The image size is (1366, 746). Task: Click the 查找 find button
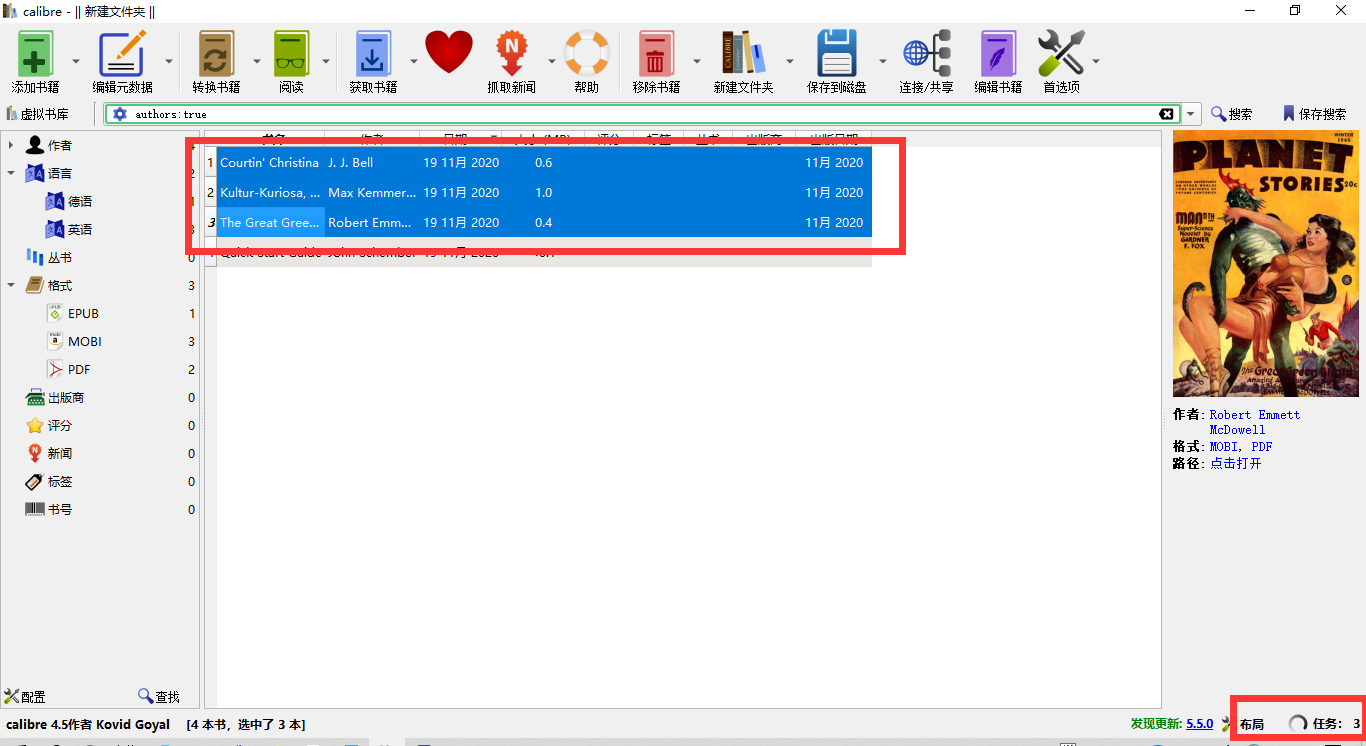click(159, 697)
